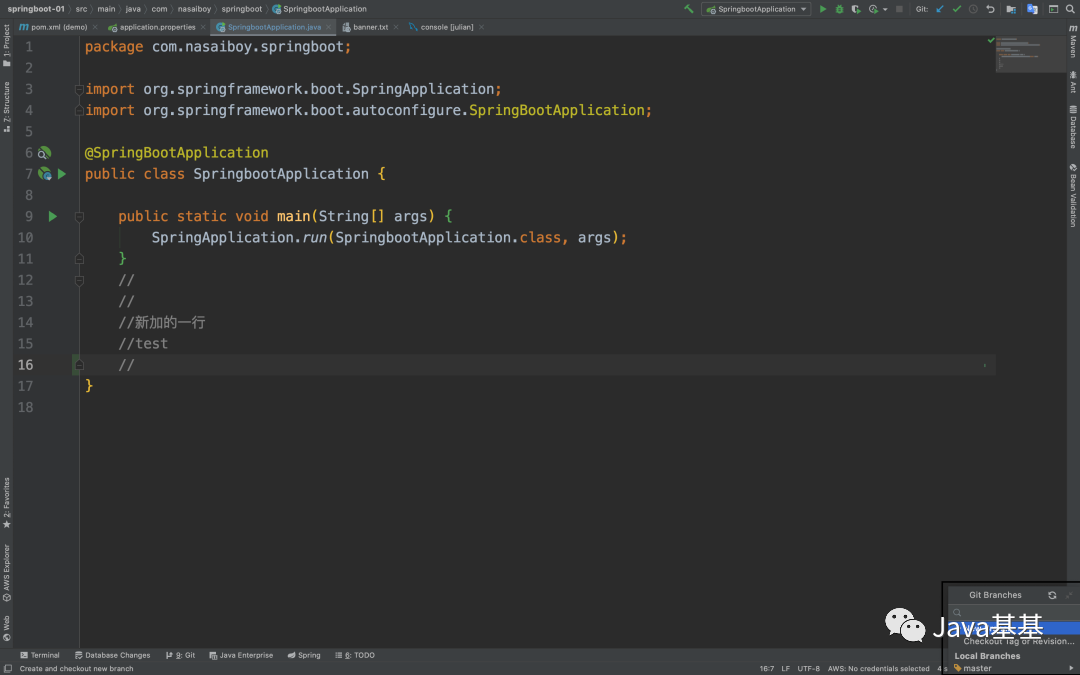Toggle the 2: Favorites tool window

coord(7,503)
